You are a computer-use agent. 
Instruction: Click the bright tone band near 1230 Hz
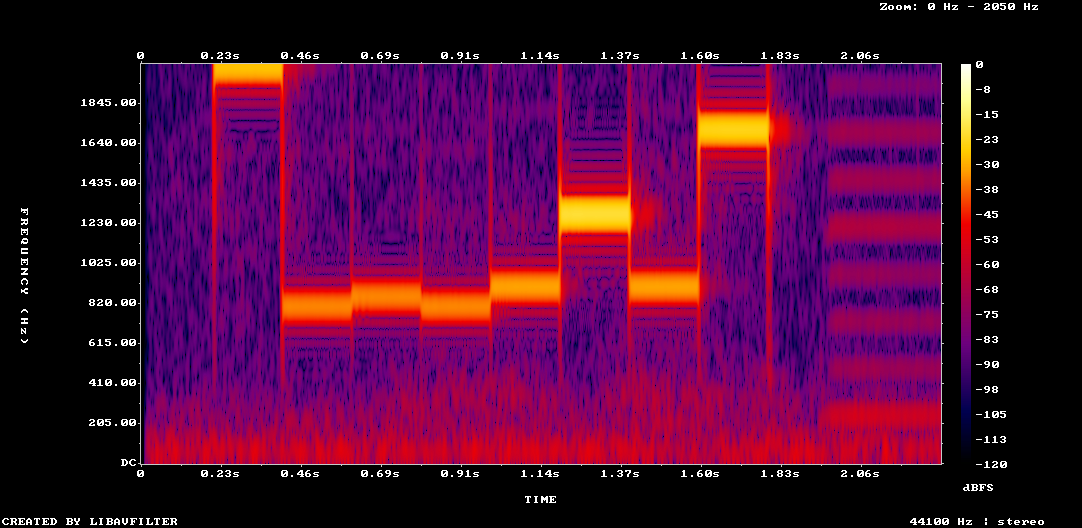[x=595, y=214]
